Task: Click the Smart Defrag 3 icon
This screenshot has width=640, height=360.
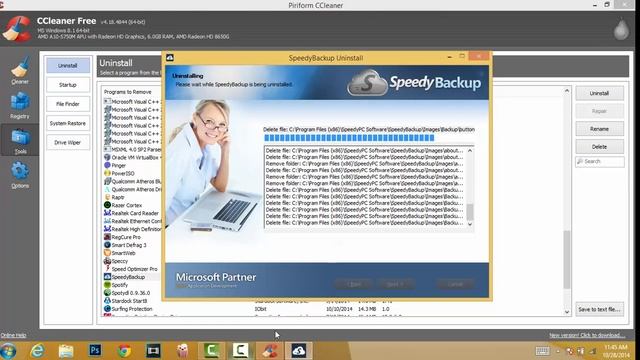Action: pyautogui.click(x=107, y=245)
